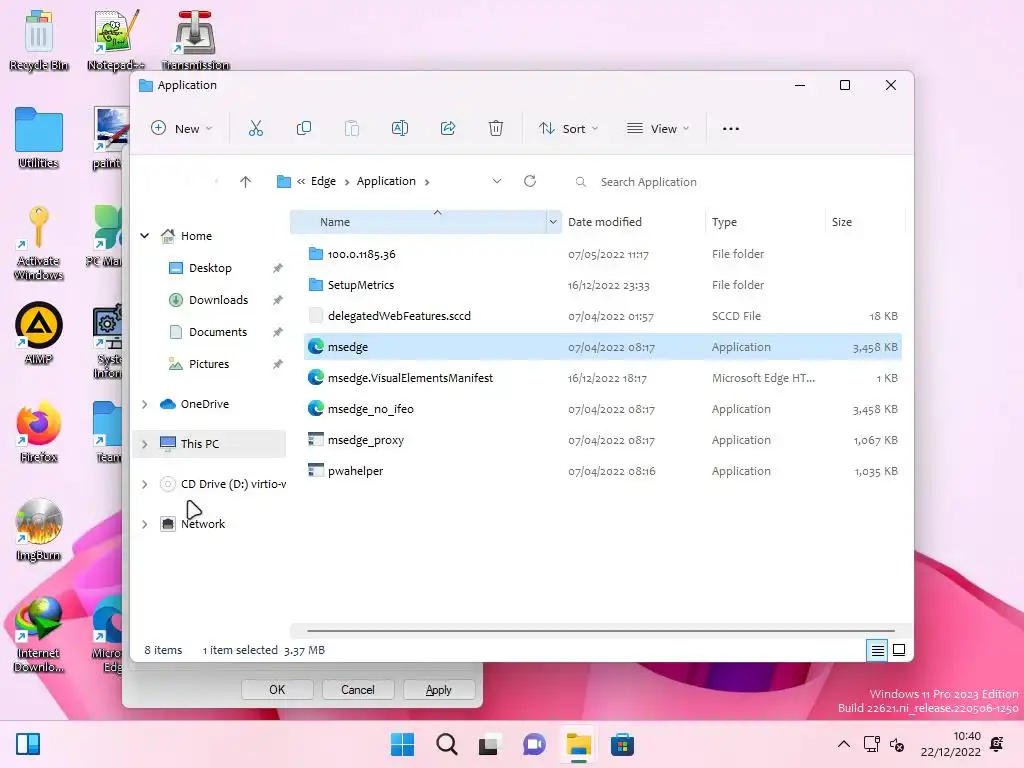Click the horizontal scrollbar in file list

point(600,631)
